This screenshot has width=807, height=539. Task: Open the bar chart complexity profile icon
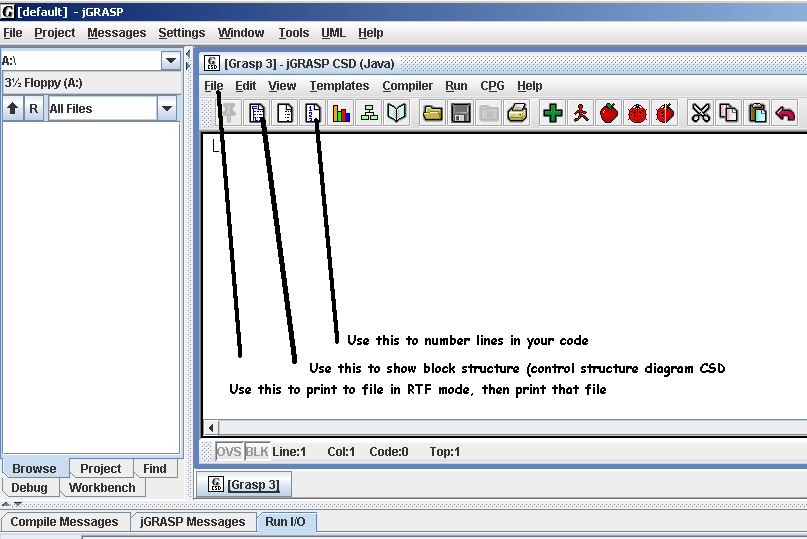(x=341, y=113)
